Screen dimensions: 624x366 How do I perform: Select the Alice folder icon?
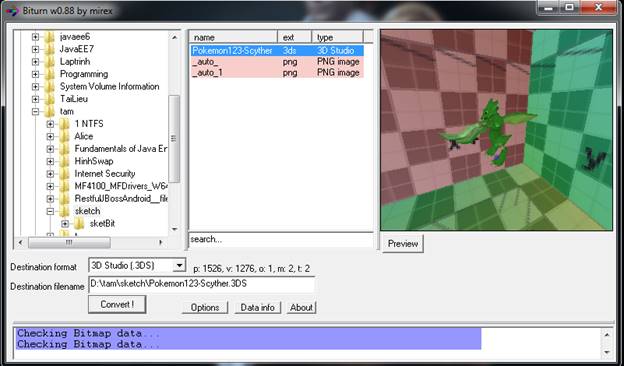click(64, 136)
